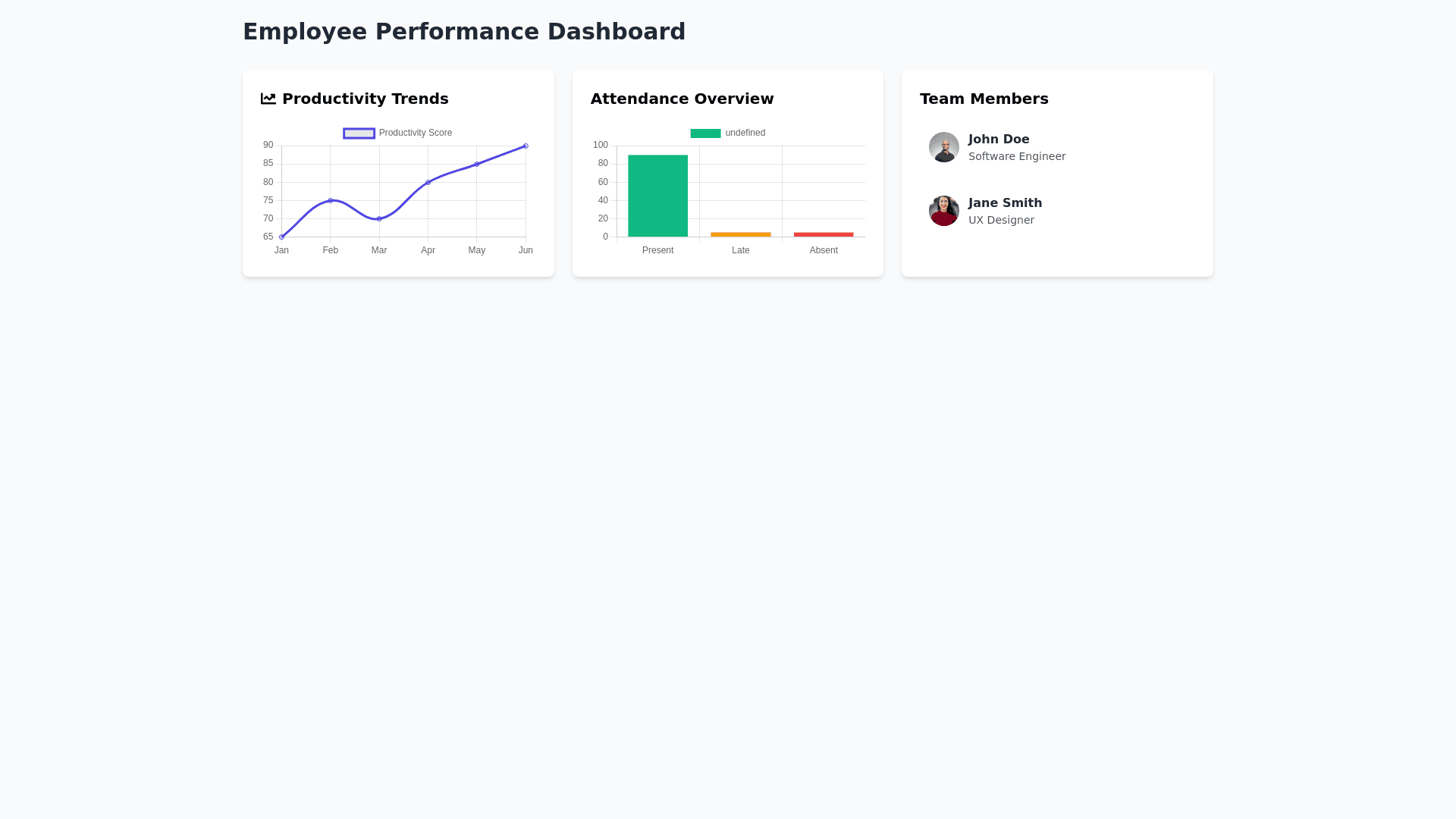Click the red Absent attendance bar

[x=823, y=234]
